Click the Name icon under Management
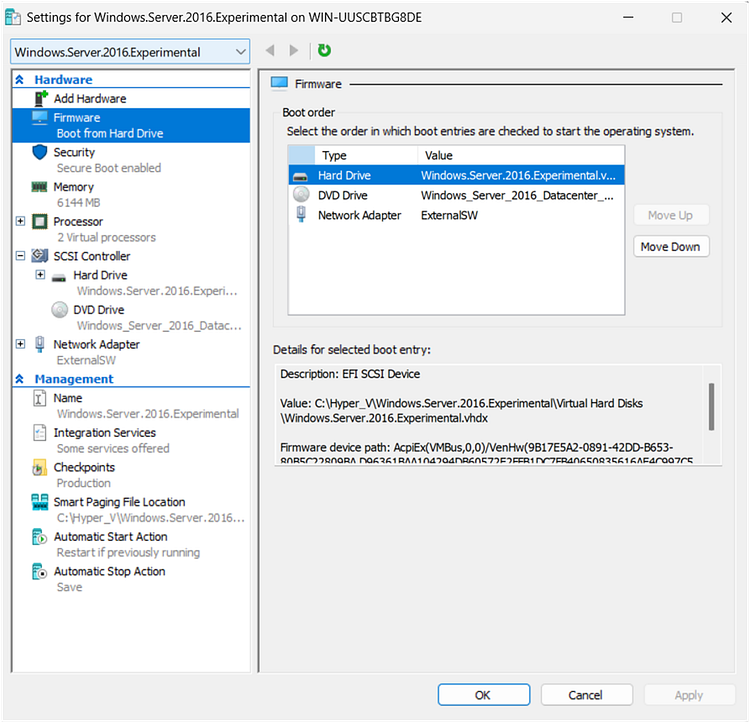 40,398
